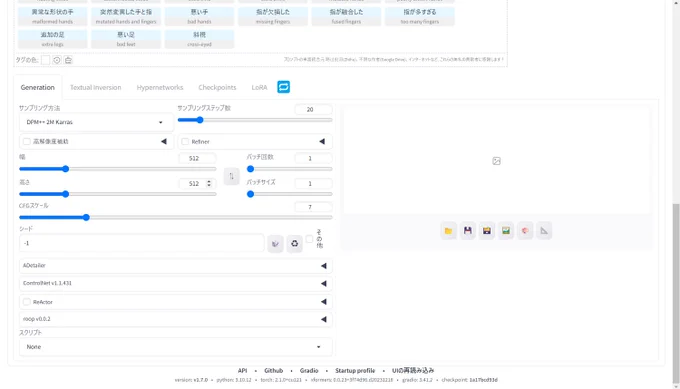The height and width of the screenshot is (389, 680).
Task: Click the eraser icon next to タグの色
Action: [68, 60]
